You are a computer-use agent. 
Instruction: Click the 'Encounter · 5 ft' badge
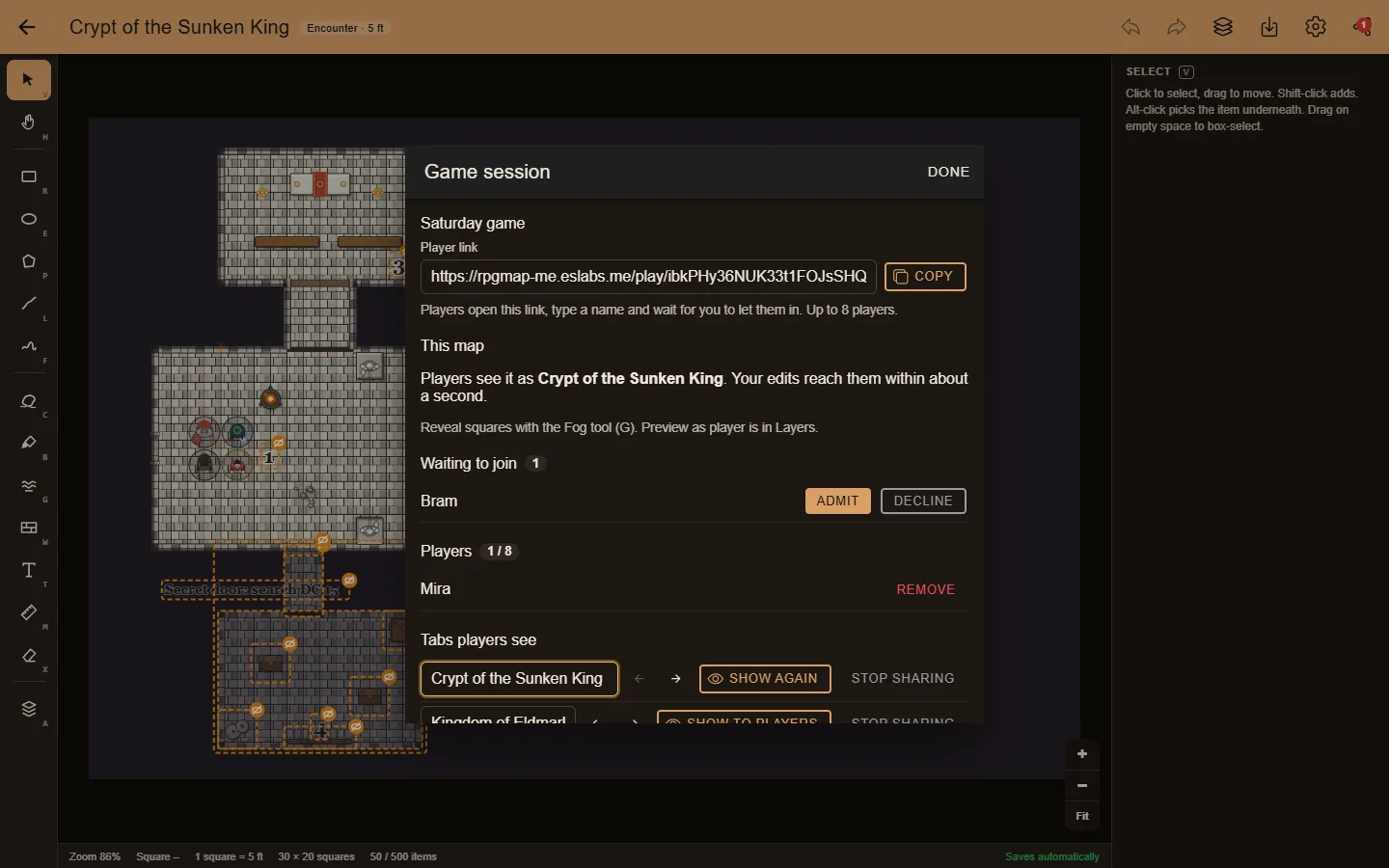point(345,28)
